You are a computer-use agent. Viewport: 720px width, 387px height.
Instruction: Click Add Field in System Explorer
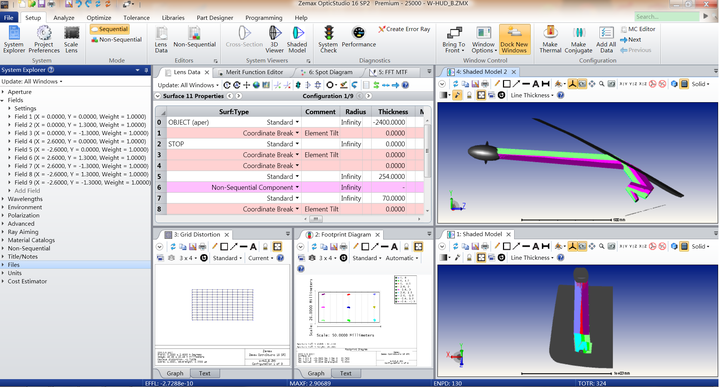pos(27,191)
